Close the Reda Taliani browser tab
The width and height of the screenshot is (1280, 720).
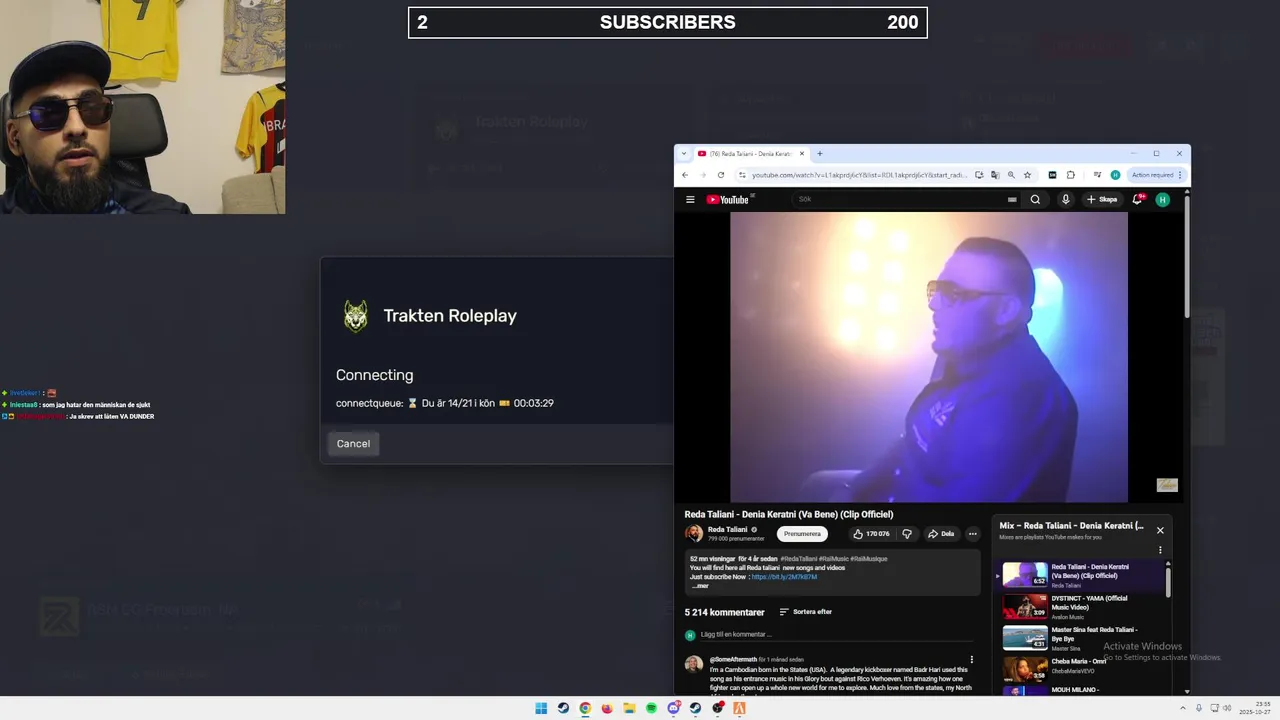[x=802, y=154]
